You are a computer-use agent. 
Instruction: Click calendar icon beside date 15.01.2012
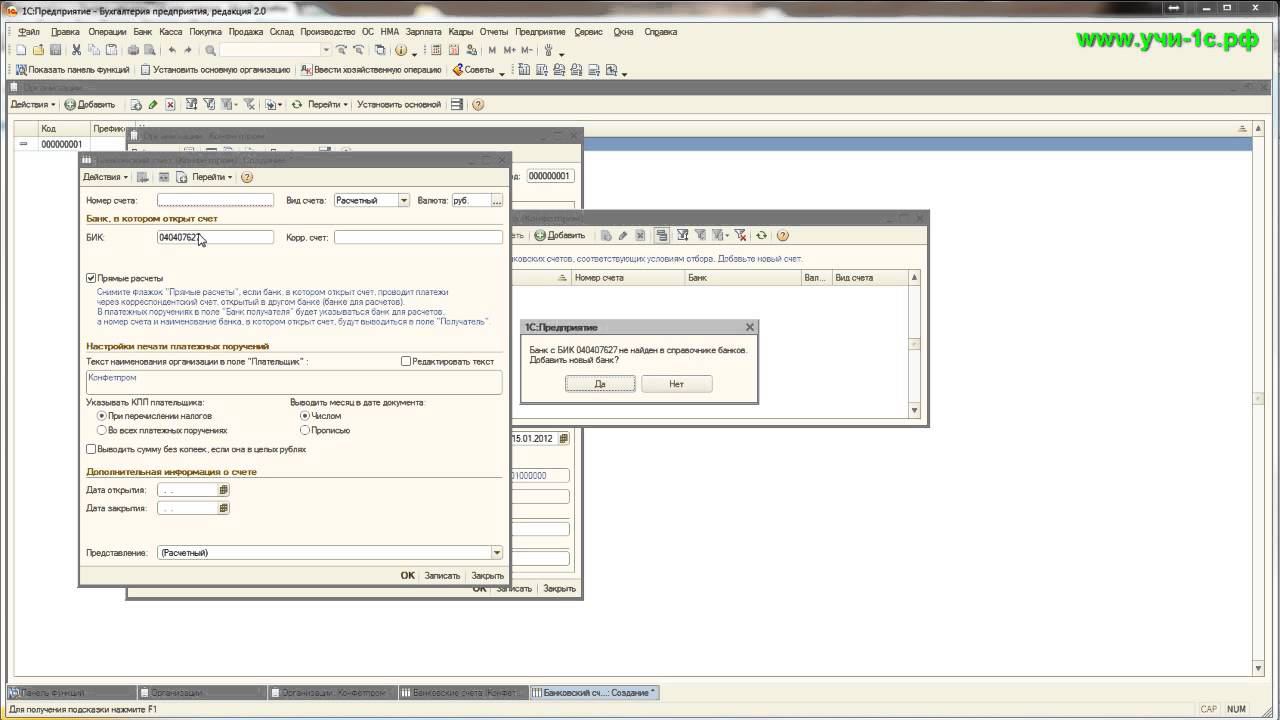coord(563,438)
